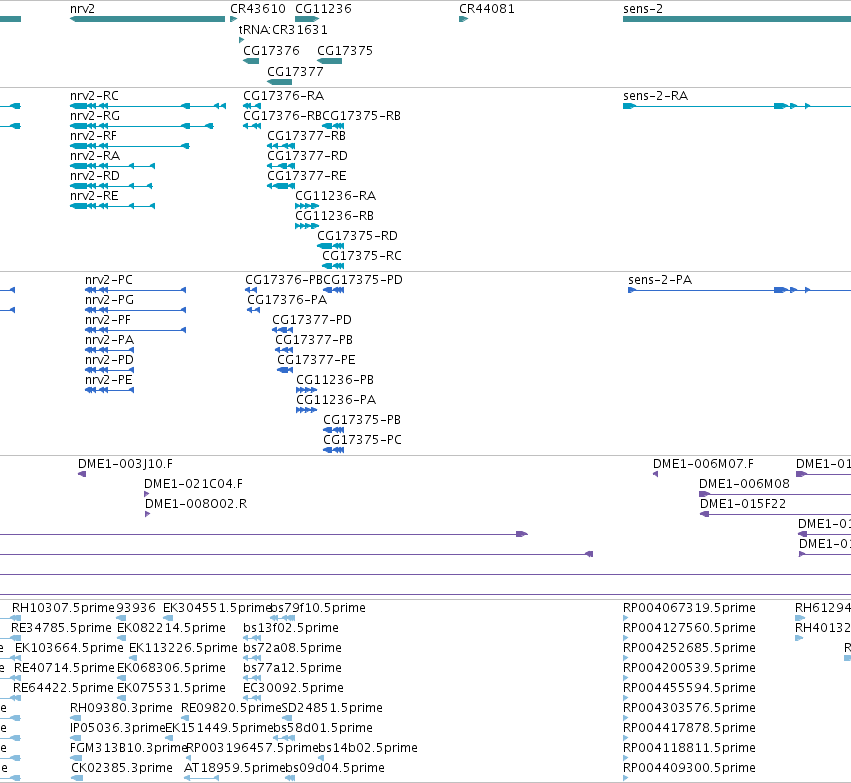This screenshot has width=851, height=783.
Task: Select the CG17377-PD protein label
Action: 312,320
